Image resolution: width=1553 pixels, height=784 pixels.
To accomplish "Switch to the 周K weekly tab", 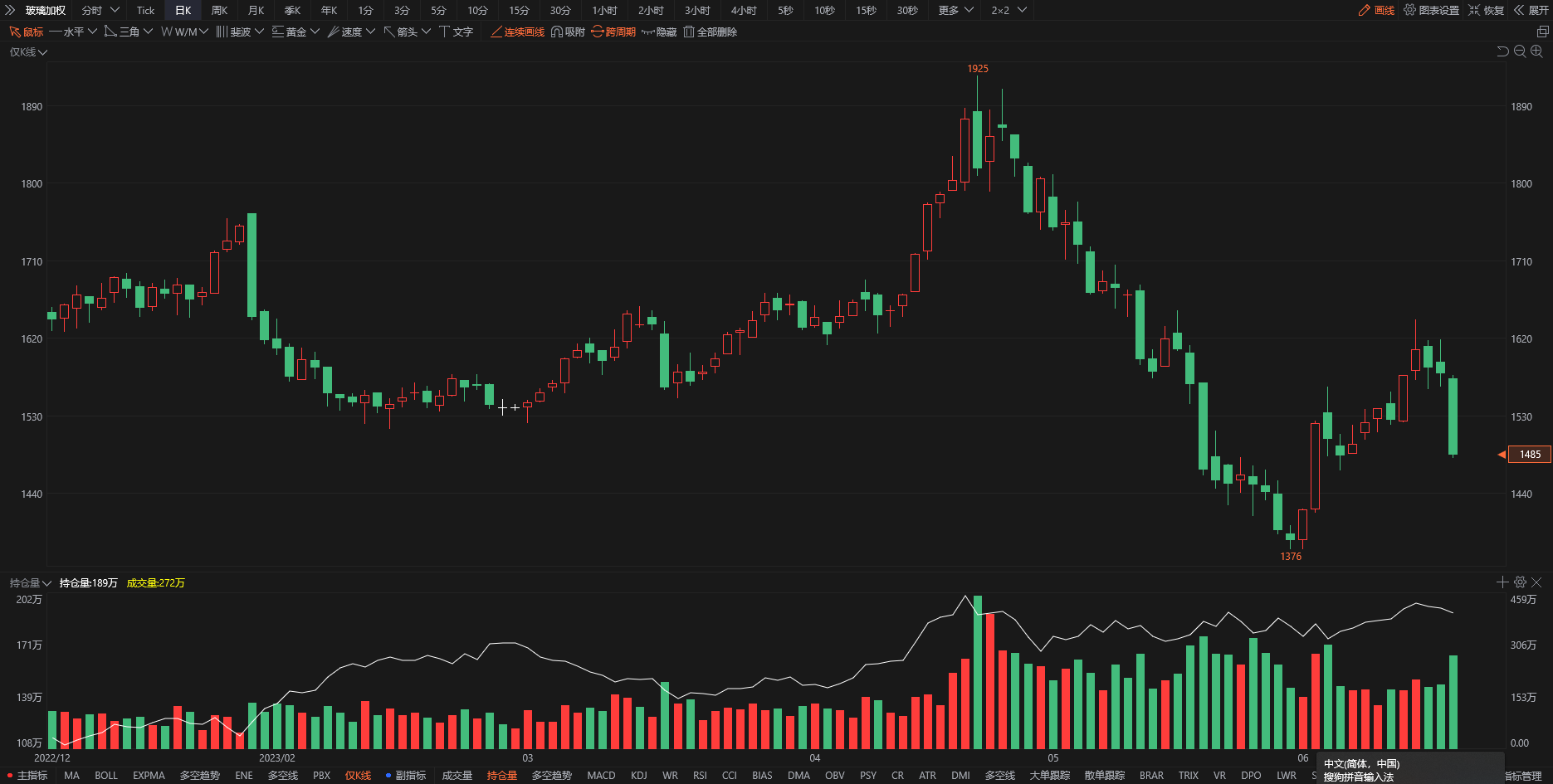I will (x=219, y=10).
